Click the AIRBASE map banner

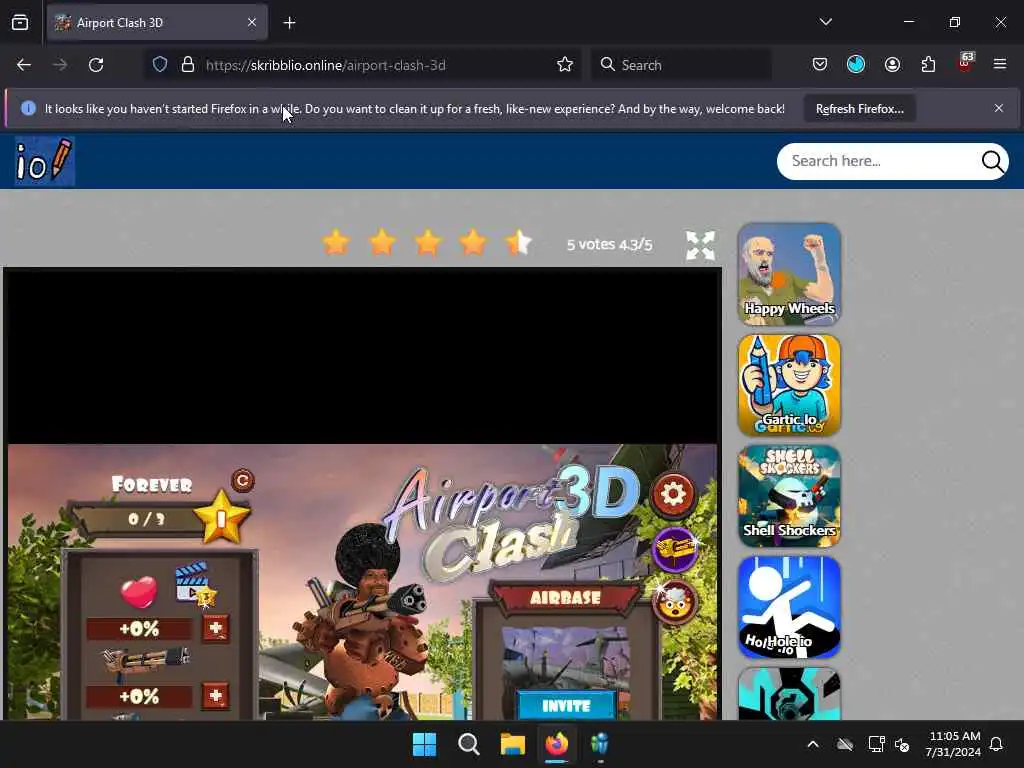(x=566, y=598)
